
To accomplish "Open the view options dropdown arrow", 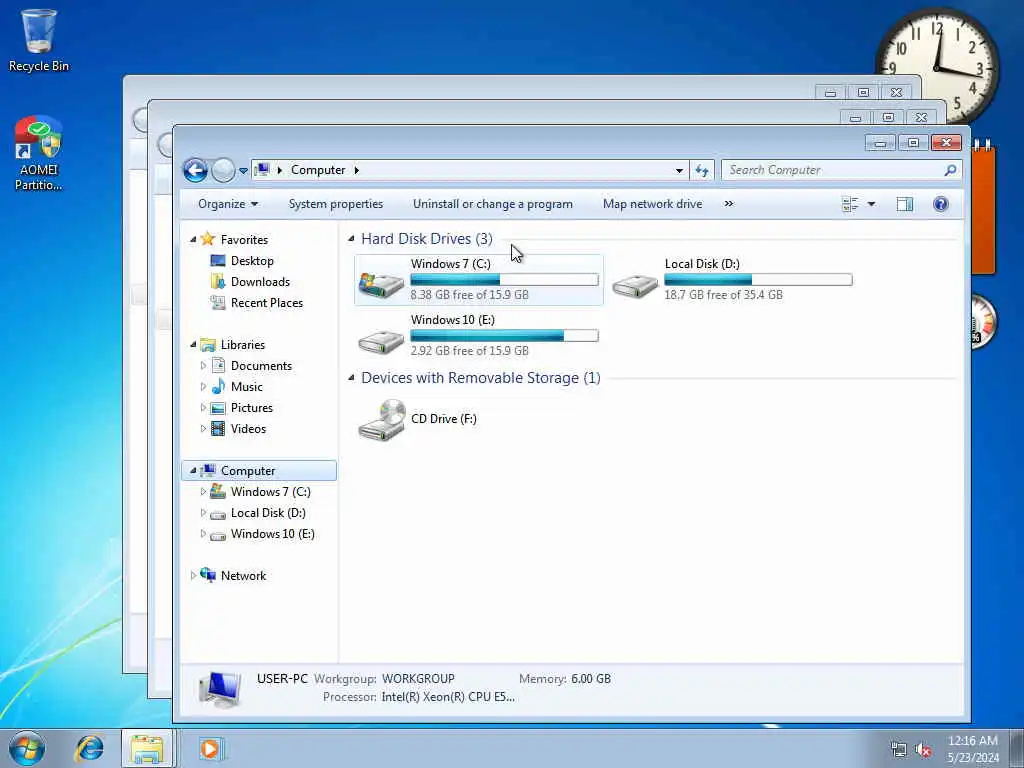I will pos(871,204).
